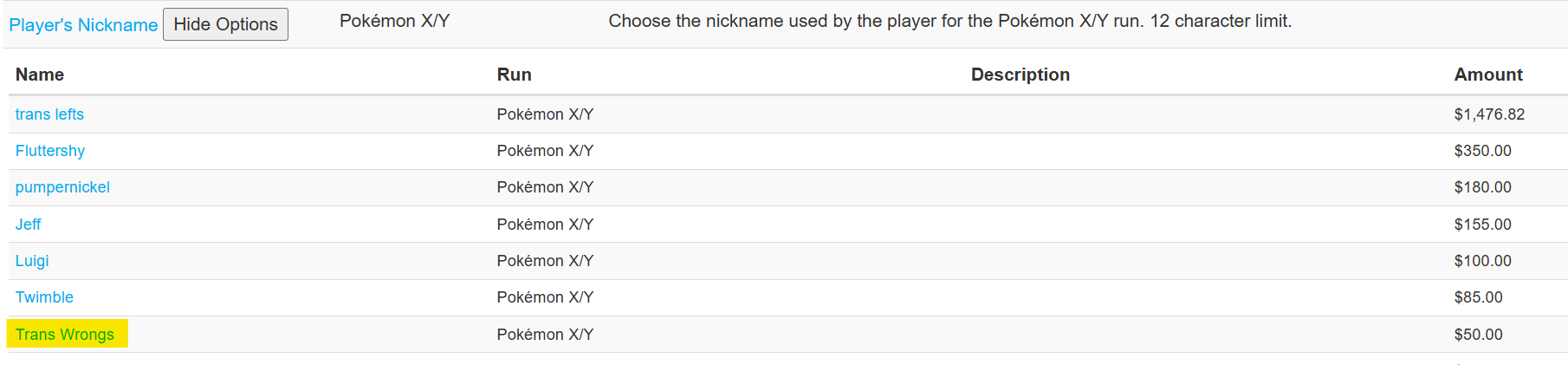Click the Name column header

(x=40, y=75)
